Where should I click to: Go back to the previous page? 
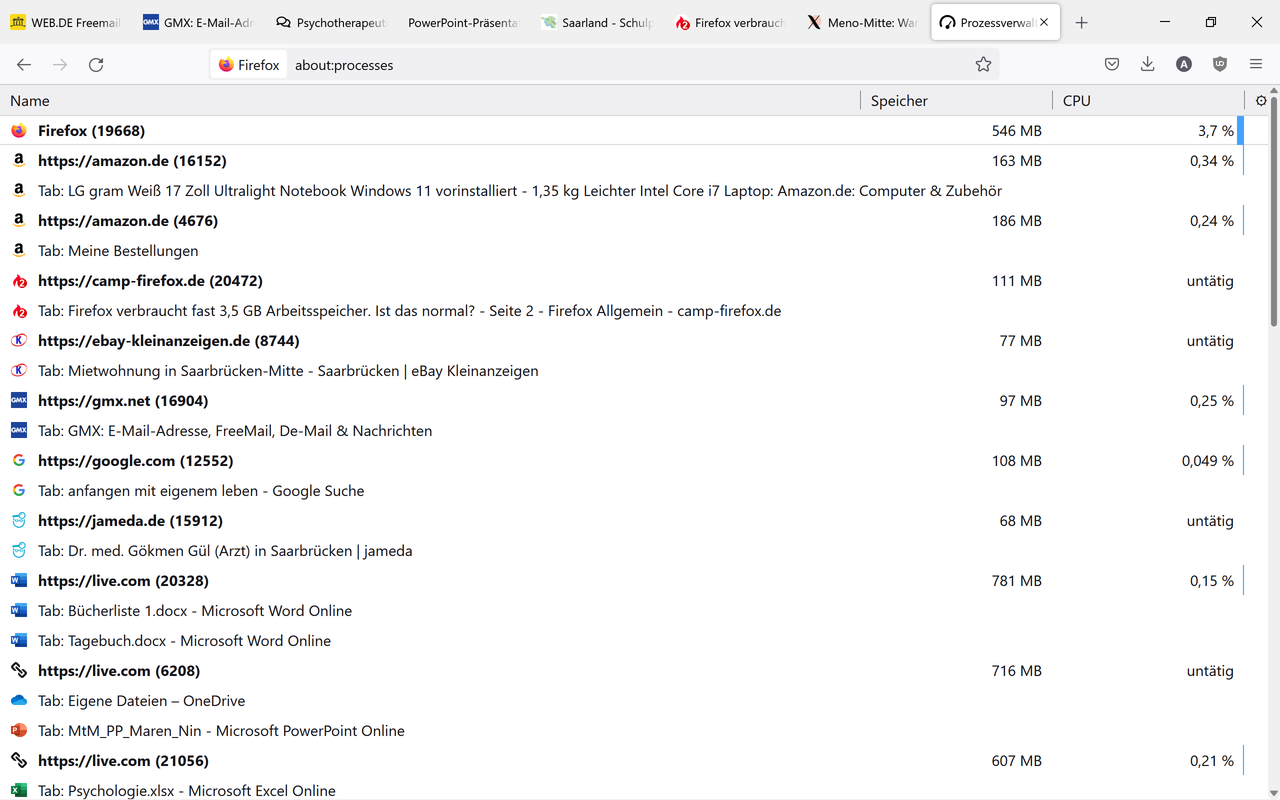tap(24, 65)
